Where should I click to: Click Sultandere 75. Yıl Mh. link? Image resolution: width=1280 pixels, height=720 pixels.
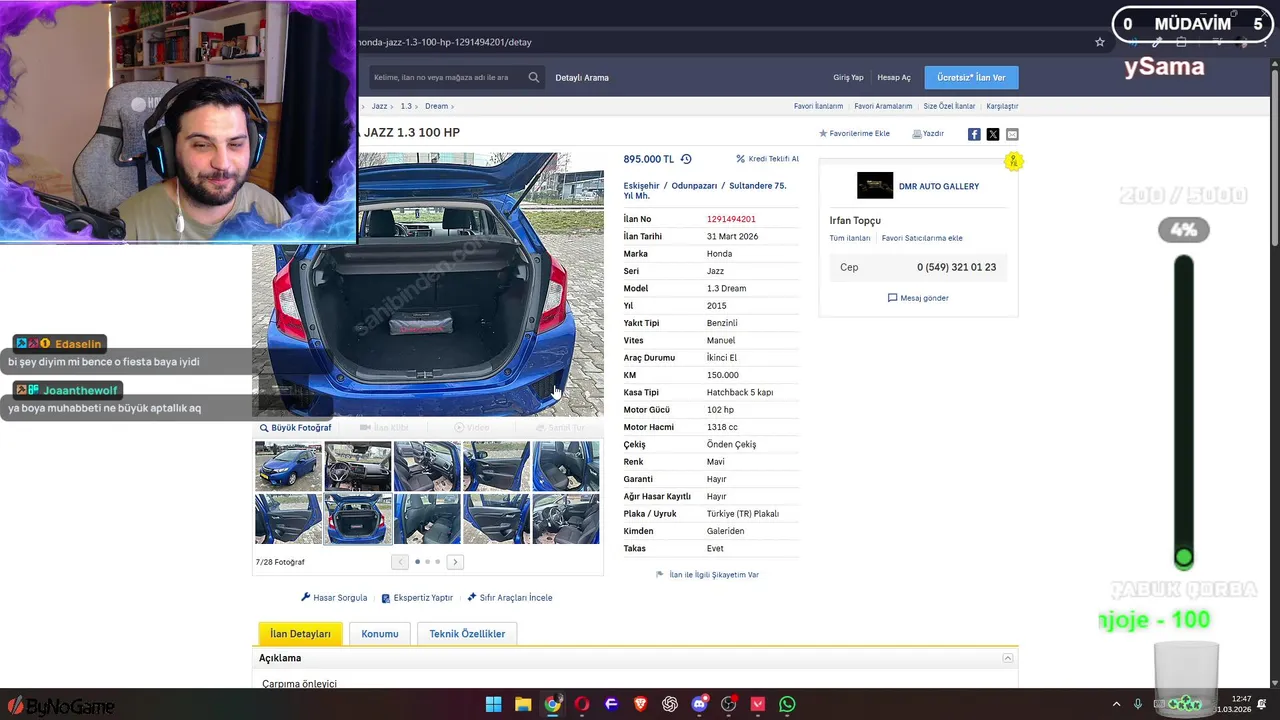tap(705, 191)
